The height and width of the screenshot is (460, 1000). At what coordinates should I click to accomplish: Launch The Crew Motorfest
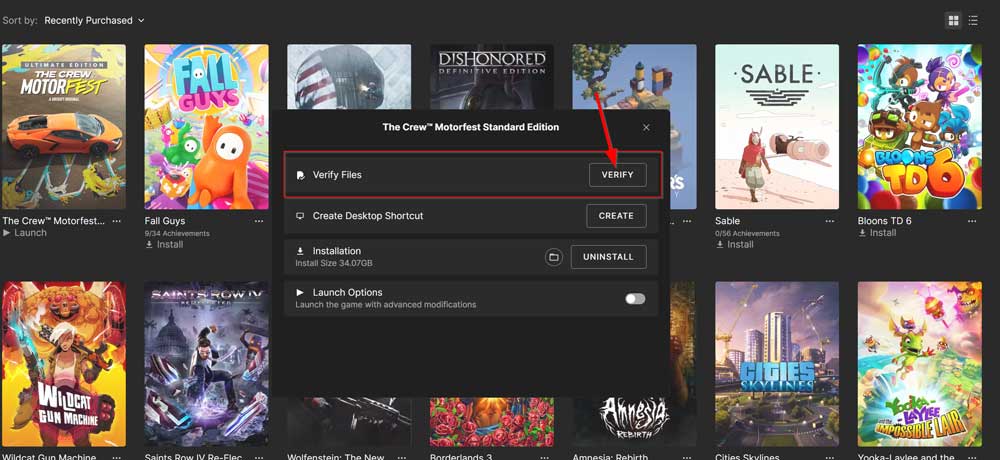[x=25, y=233]
